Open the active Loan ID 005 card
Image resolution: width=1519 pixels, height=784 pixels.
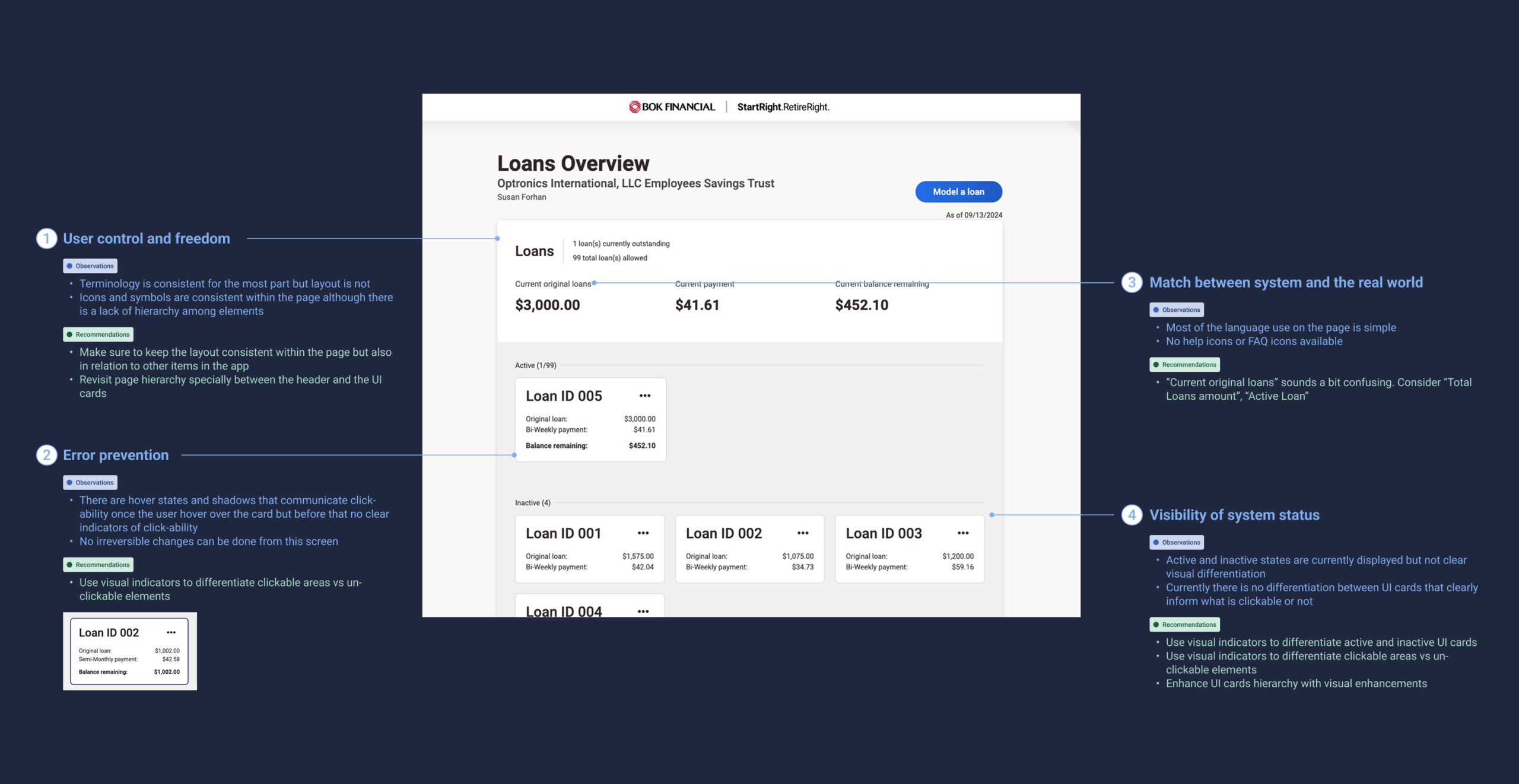point(590,427)
